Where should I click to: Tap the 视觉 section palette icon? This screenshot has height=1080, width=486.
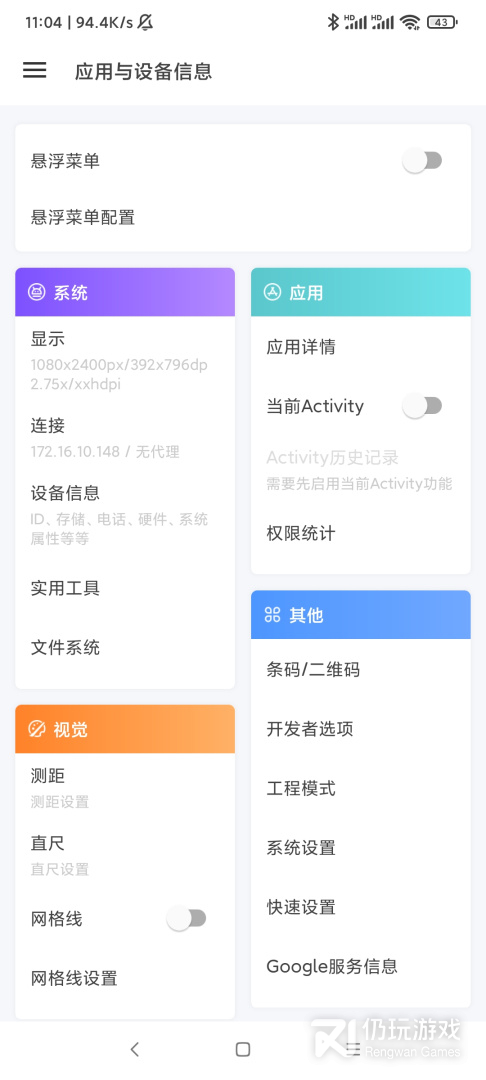(x=36, y=729)
